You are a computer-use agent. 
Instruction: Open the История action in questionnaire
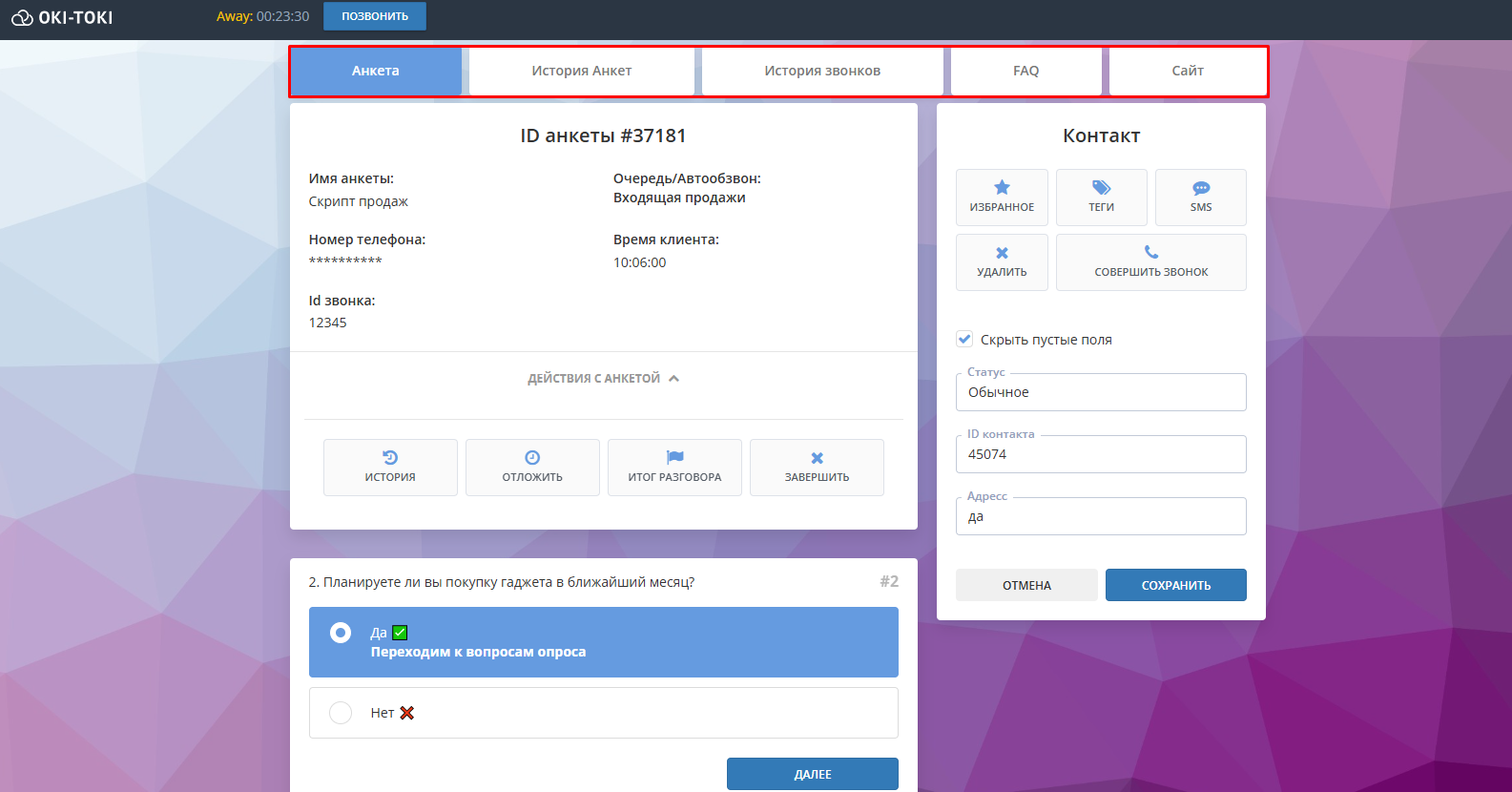pos(390,467)
